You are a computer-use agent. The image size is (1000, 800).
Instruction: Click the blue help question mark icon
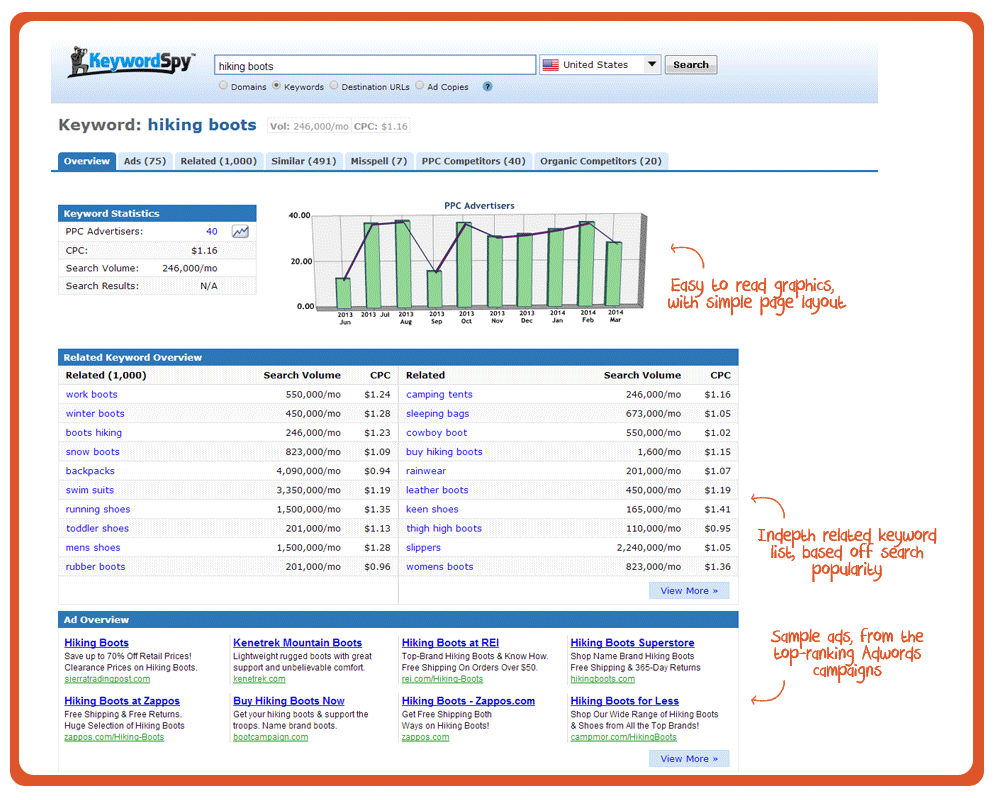pyautogui.click(x=487, y=87)
